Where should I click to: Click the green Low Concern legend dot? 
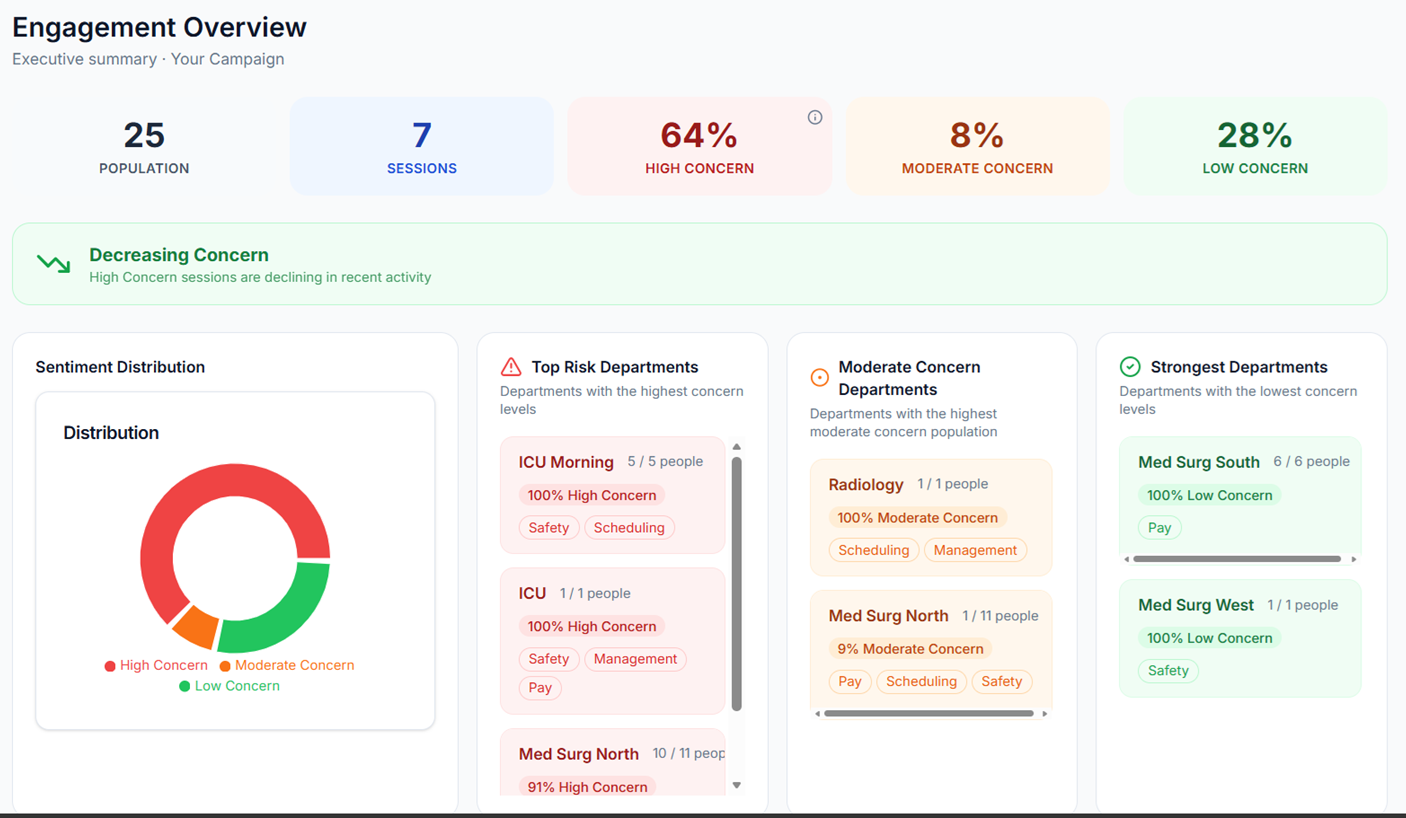(x=184, y=686)
